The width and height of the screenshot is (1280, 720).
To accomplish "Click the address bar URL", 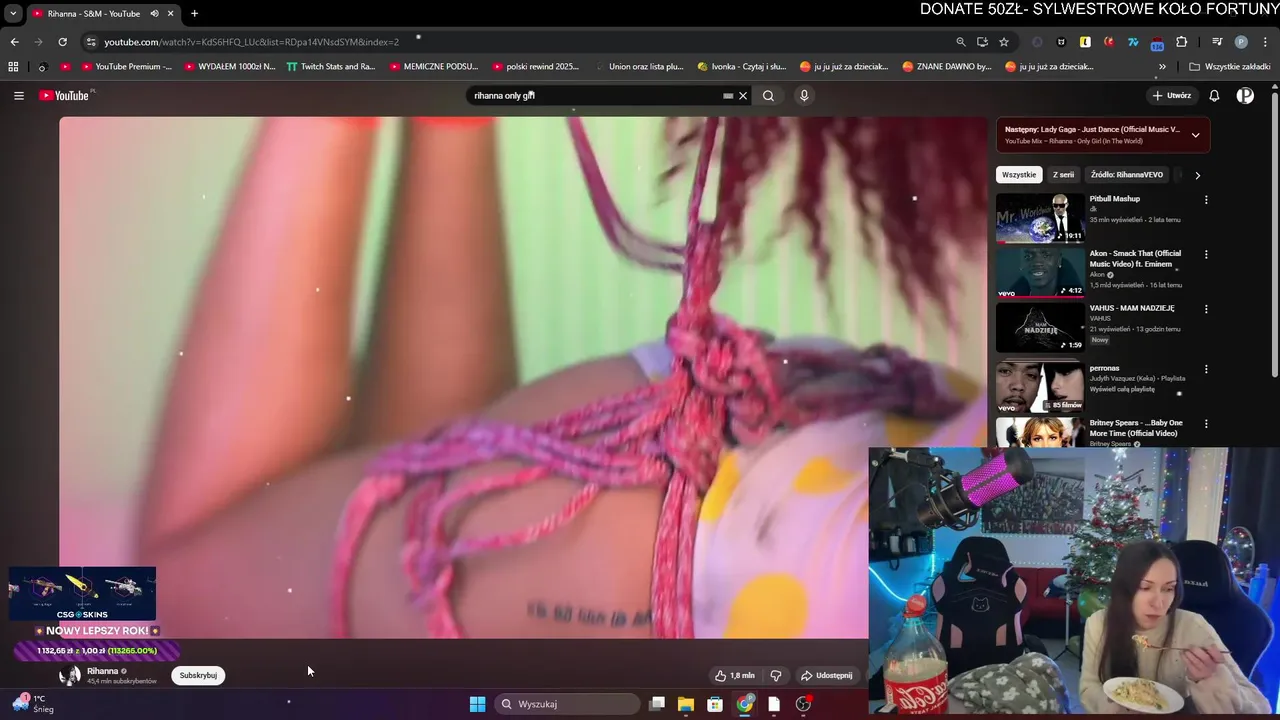I will coord(251,42).
